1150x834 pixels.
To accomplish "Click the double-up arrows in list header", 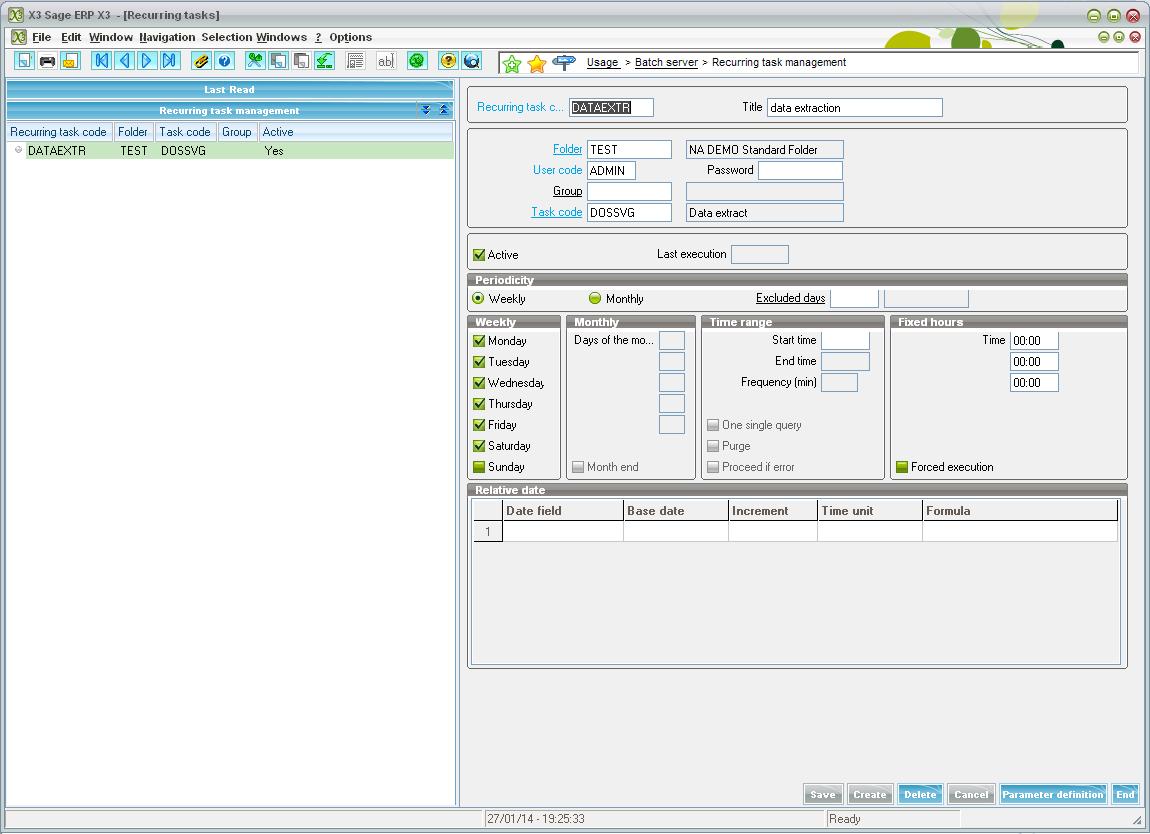I will pos(444,110).
